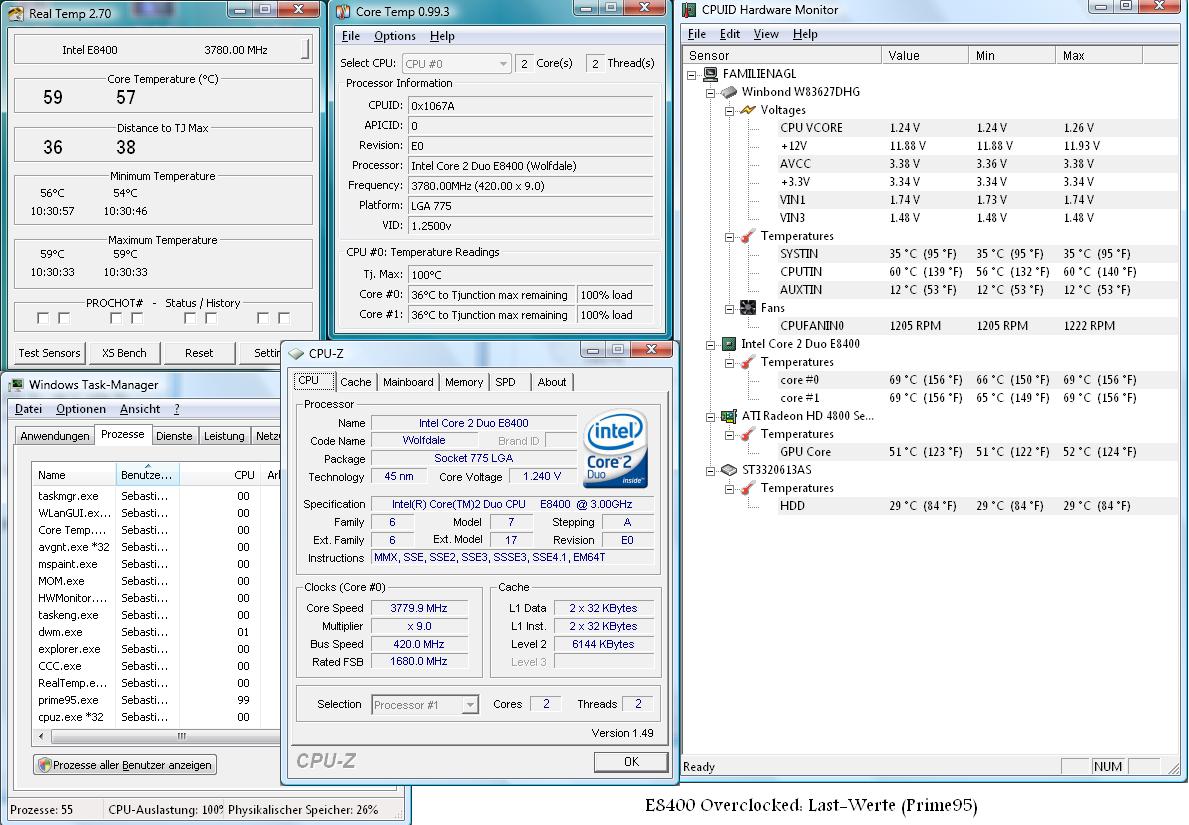This screenshot has width=1189, height=825.
Task: Open the Help menu in Hardware Monitor
Action: click(805, 34)
